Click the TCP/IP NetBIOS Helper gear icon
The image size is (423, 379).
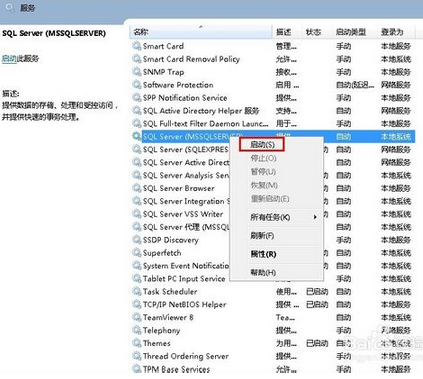click(x=137, y=304)
